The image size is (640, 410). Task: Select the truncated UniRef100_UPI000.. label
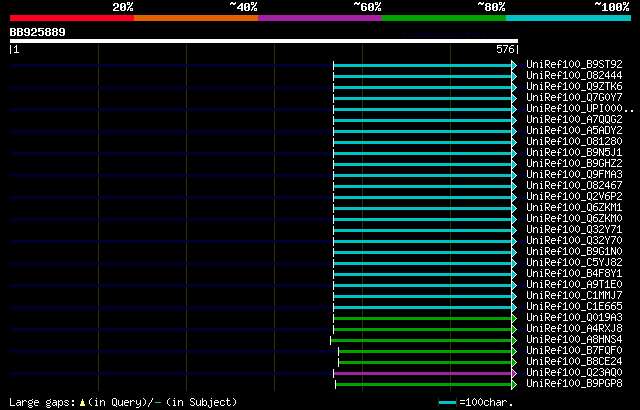(580, 109)
